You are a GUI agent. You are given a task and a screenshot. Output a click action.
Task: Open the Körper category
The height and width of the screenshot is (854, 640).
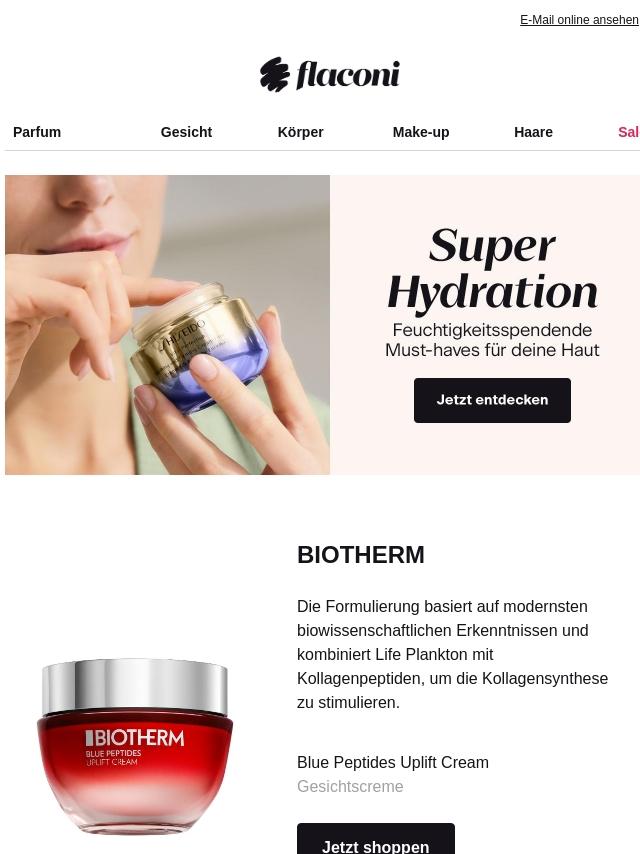(x=301, y=132)
